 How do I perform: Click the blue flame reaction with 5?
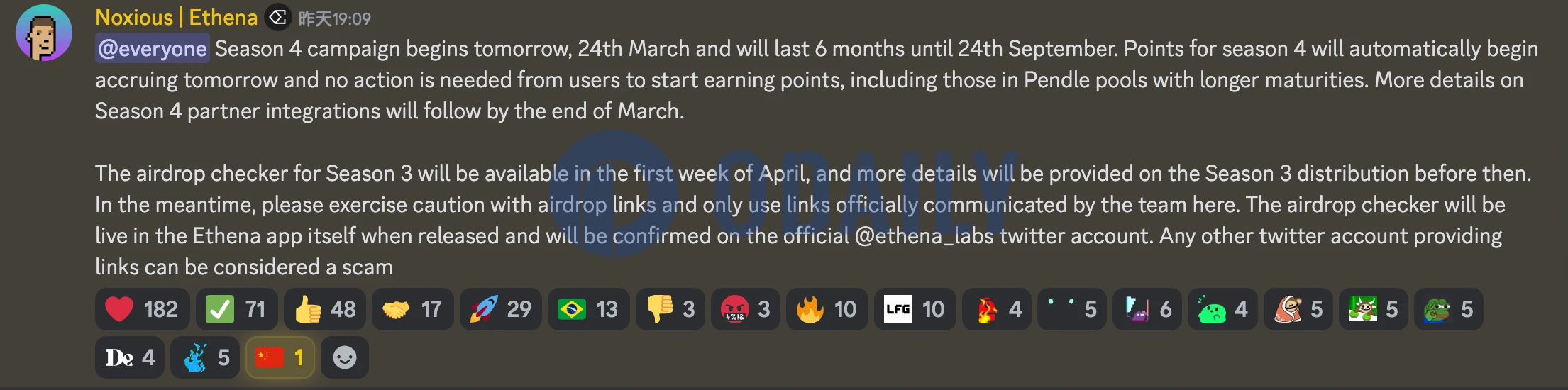(205, 357)
